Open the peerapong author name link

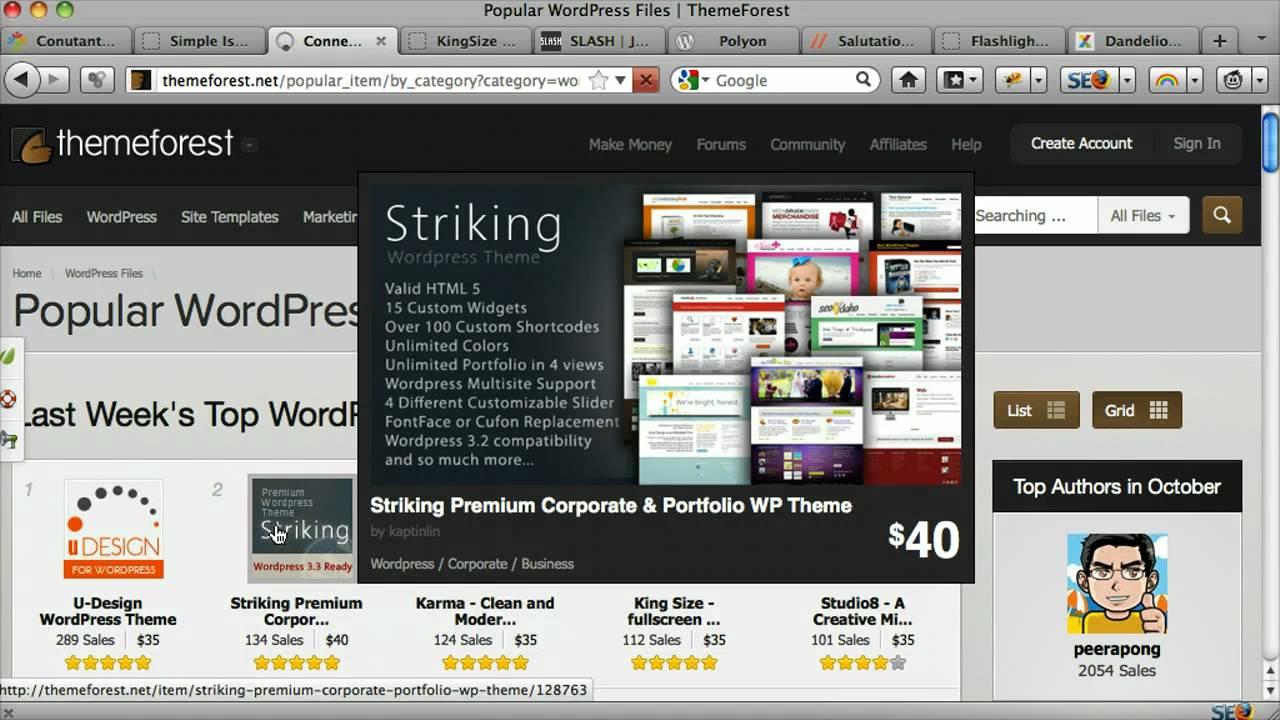(x=1117, y=649)
